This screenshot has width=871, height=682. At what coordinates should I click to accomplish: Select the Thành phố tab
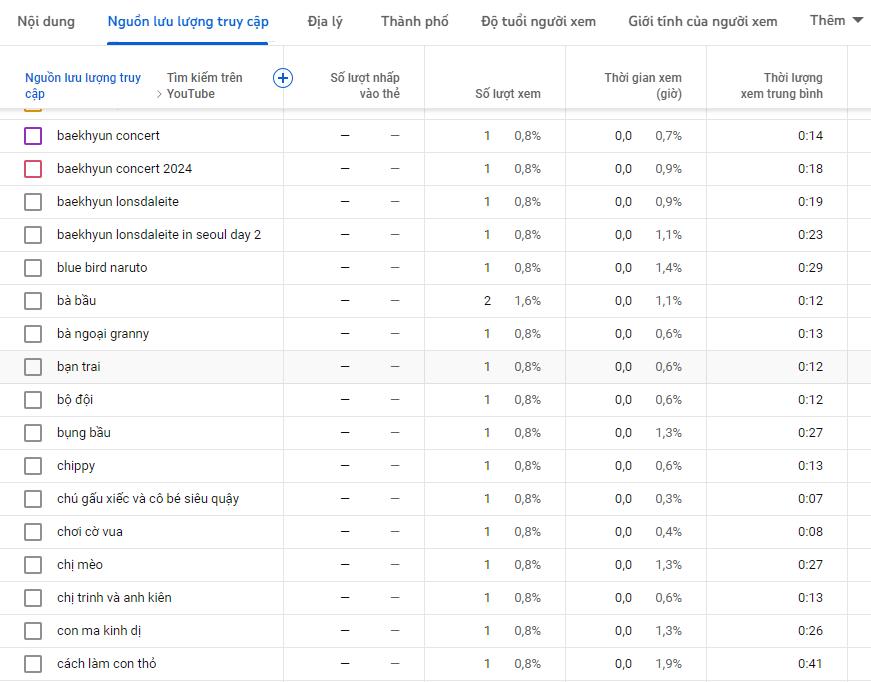(x=415, y=22)
